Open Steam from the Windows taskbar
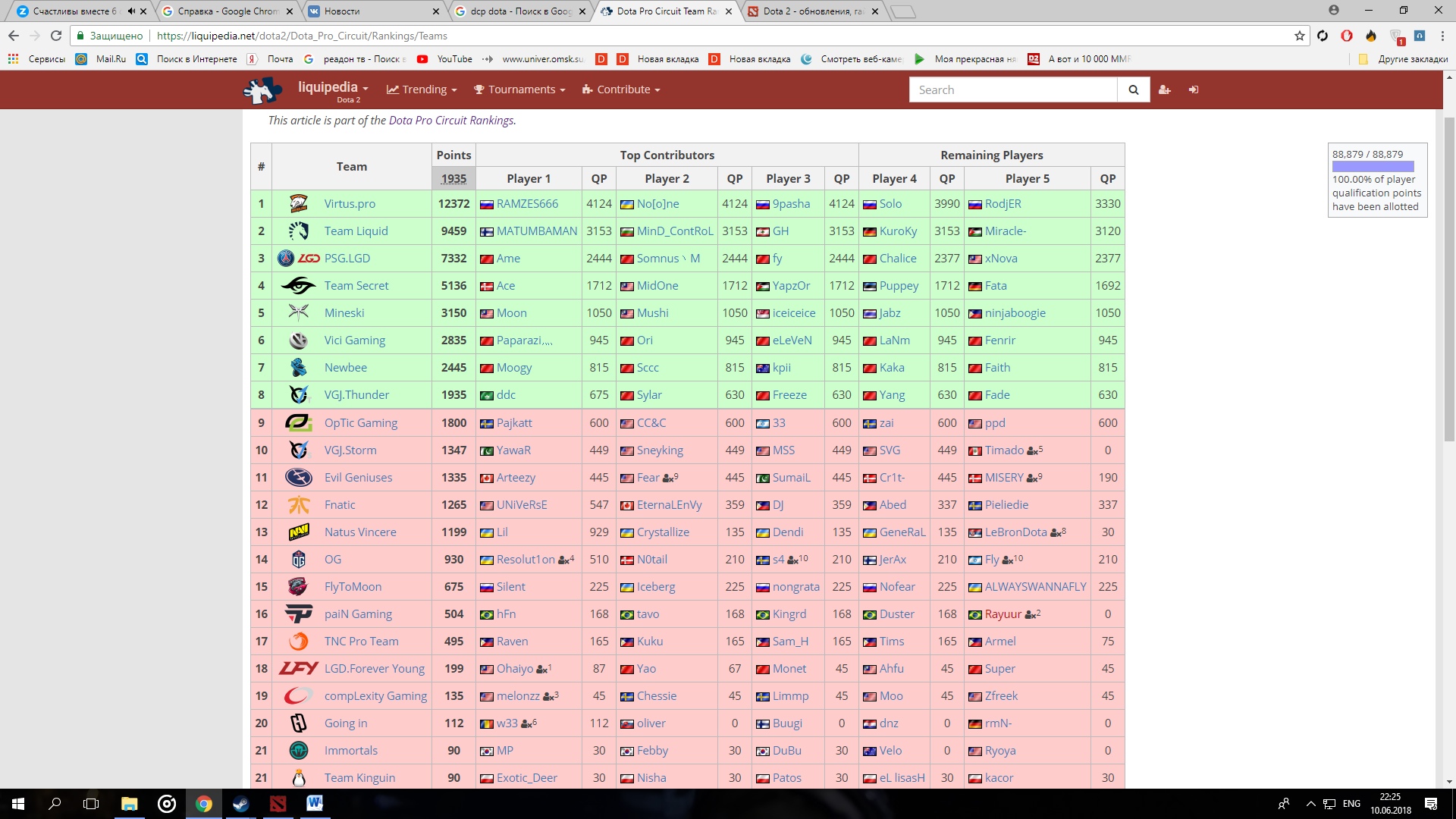1456x819 pixels. pyautogui.click(x=241, y=804)
